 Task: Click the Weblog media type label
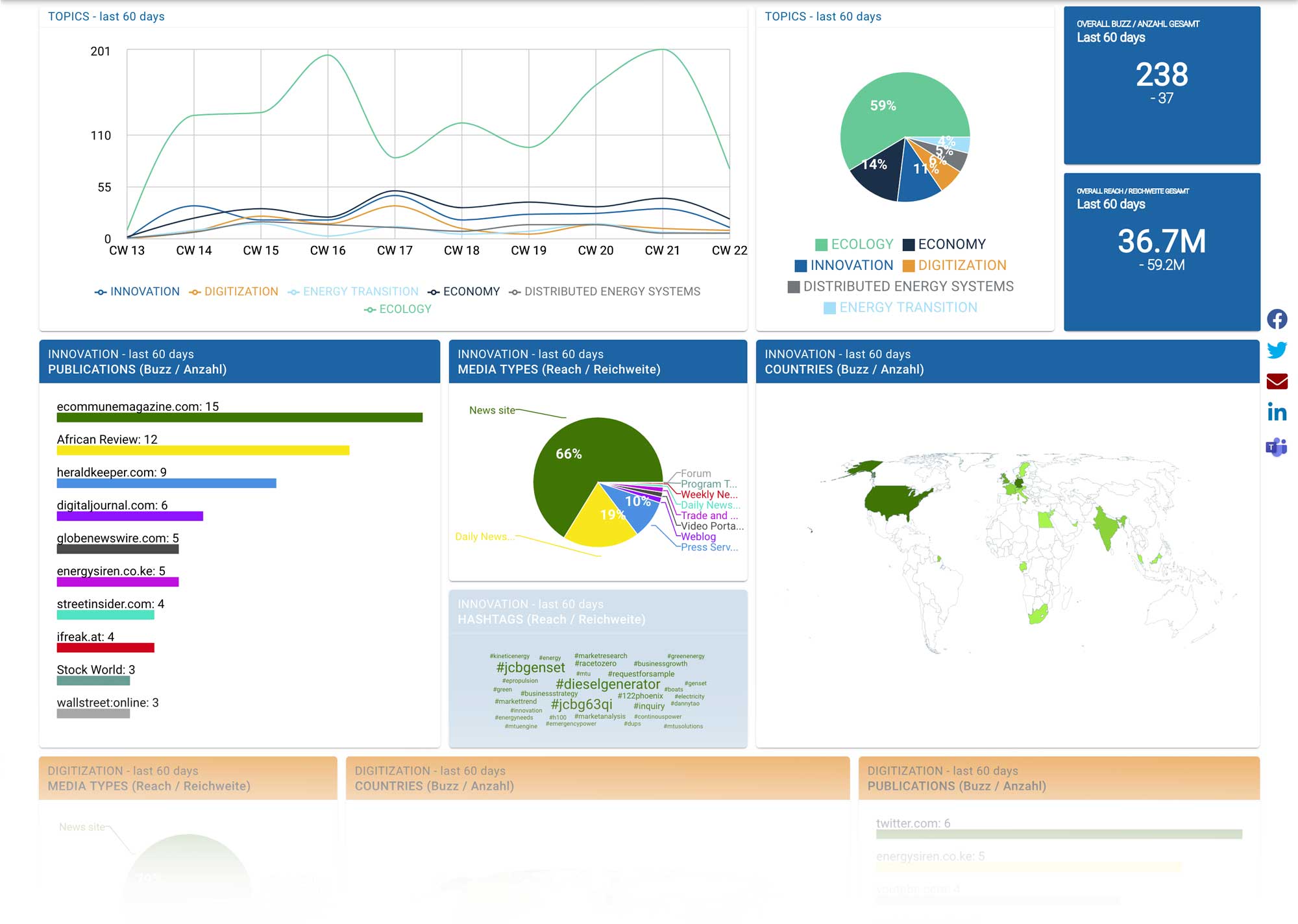(x=698, y=537)
